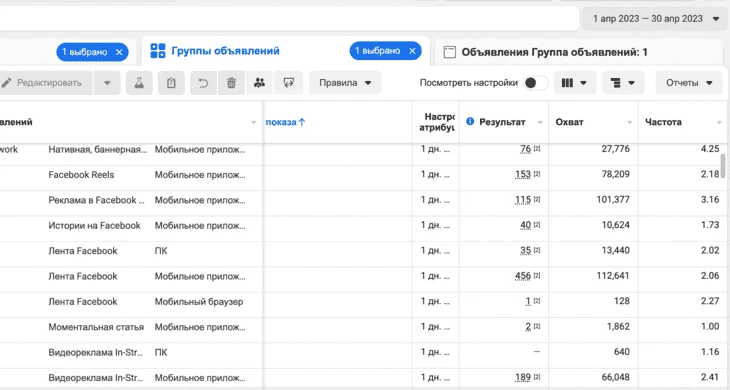Screen dimensions: 730x390
Task: Click the Редактировать button
Action: point(46,83)
